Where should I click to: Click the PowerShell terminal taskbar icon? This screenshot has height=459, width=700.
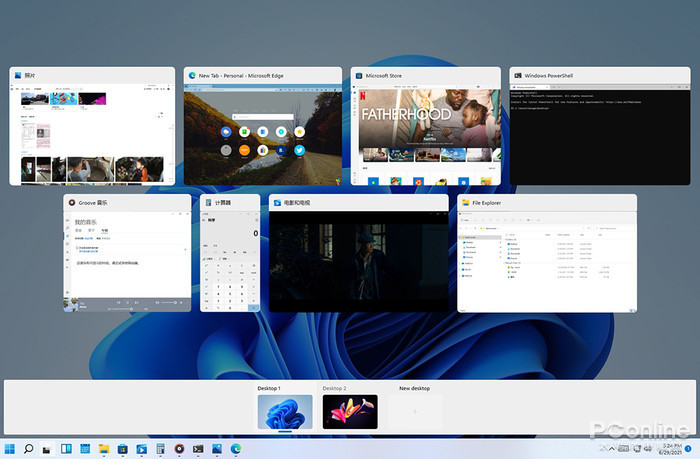198,450
